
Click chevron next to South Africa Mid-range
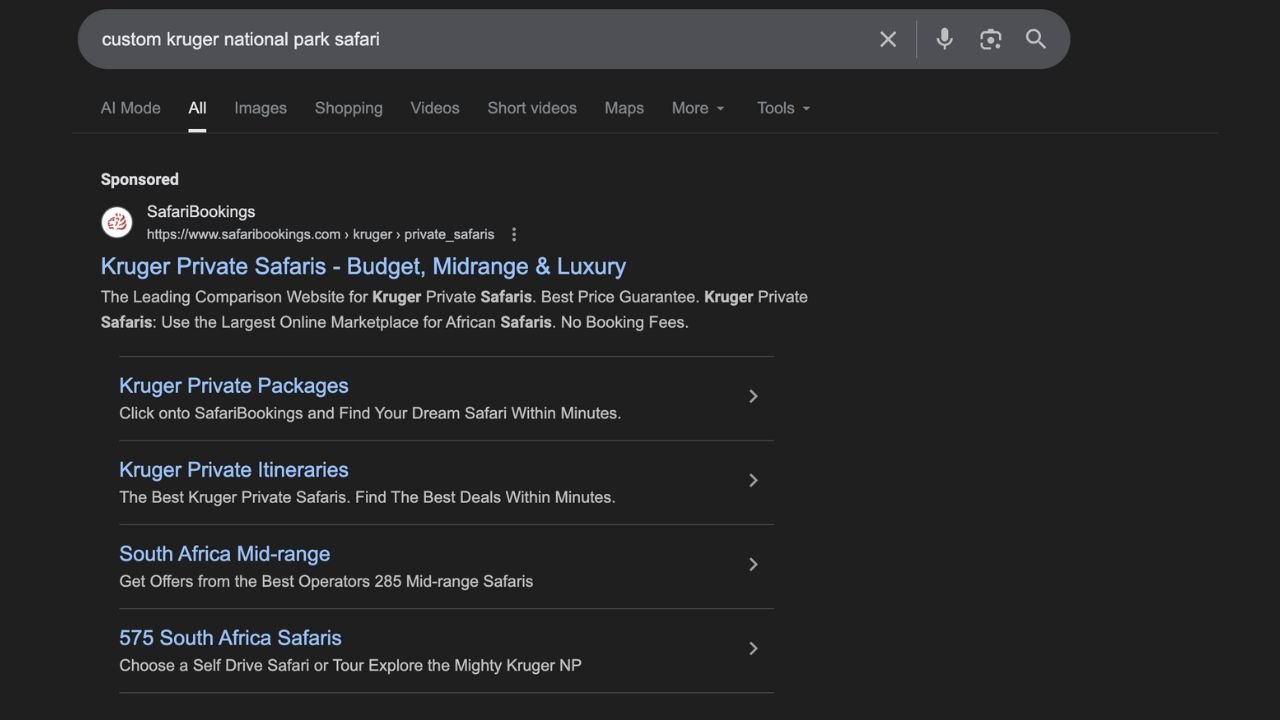click(x=753, y=565)
